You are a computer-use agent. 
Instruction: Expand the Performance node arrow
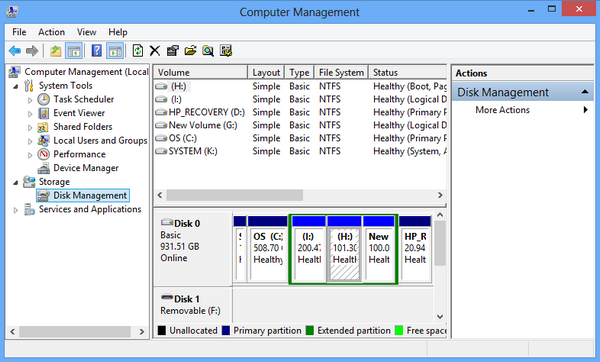(30, 155)
